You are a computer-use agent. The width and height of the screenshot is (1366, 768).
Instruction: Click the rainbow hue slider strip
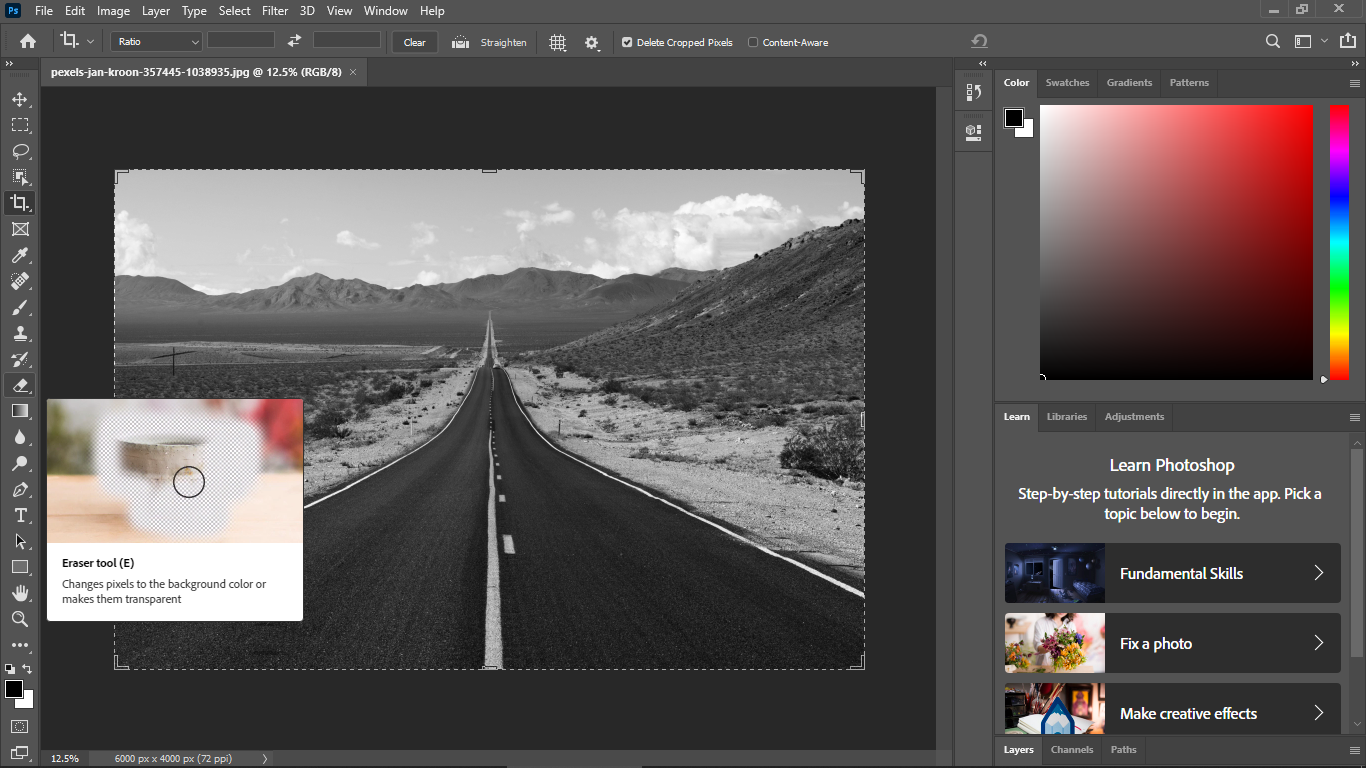[1339, 242]
